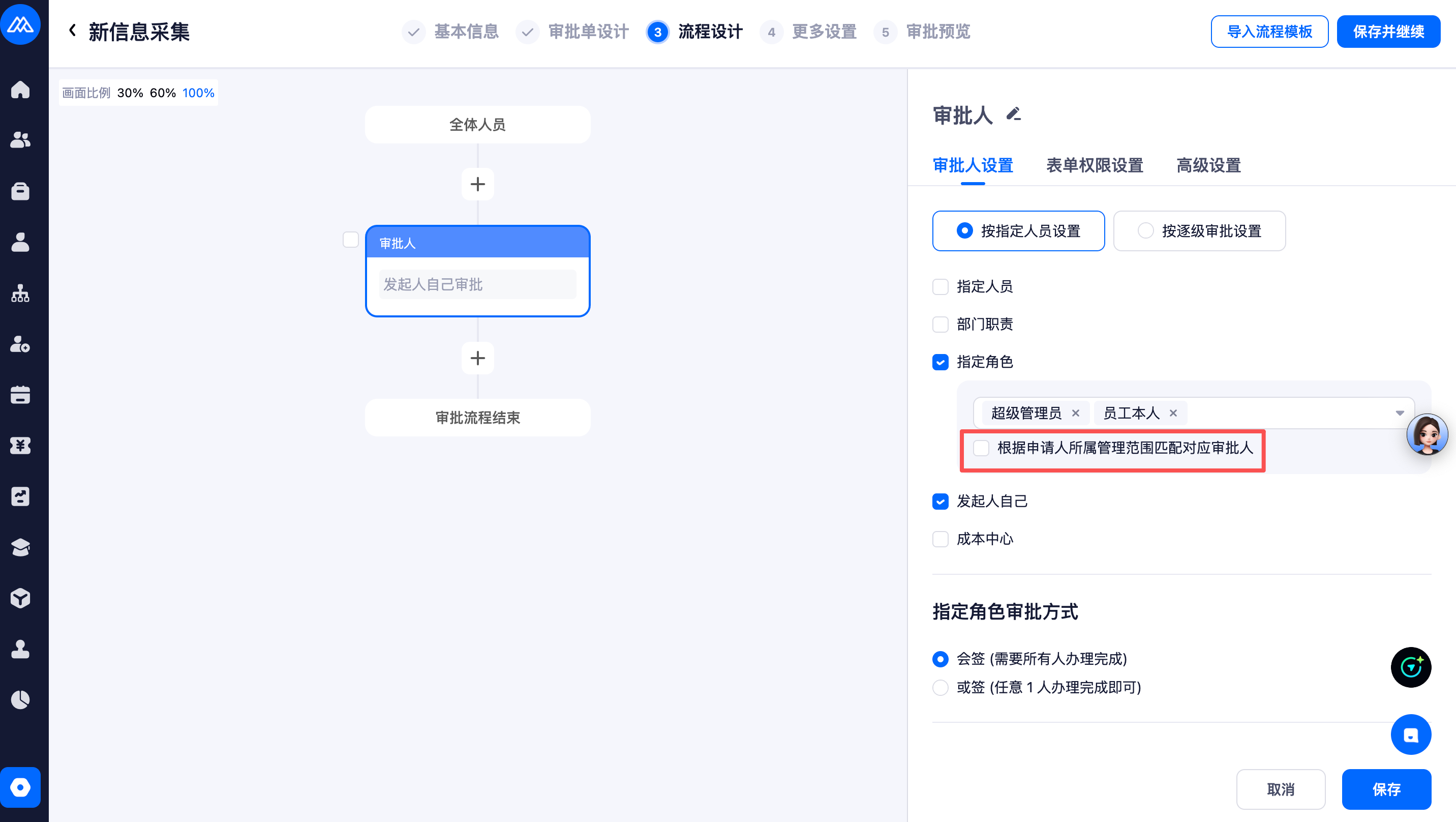This screenshot has height=822, width=1456.
Task: Remove the 超级管理员 role tag
Action: coord(1076,413)
